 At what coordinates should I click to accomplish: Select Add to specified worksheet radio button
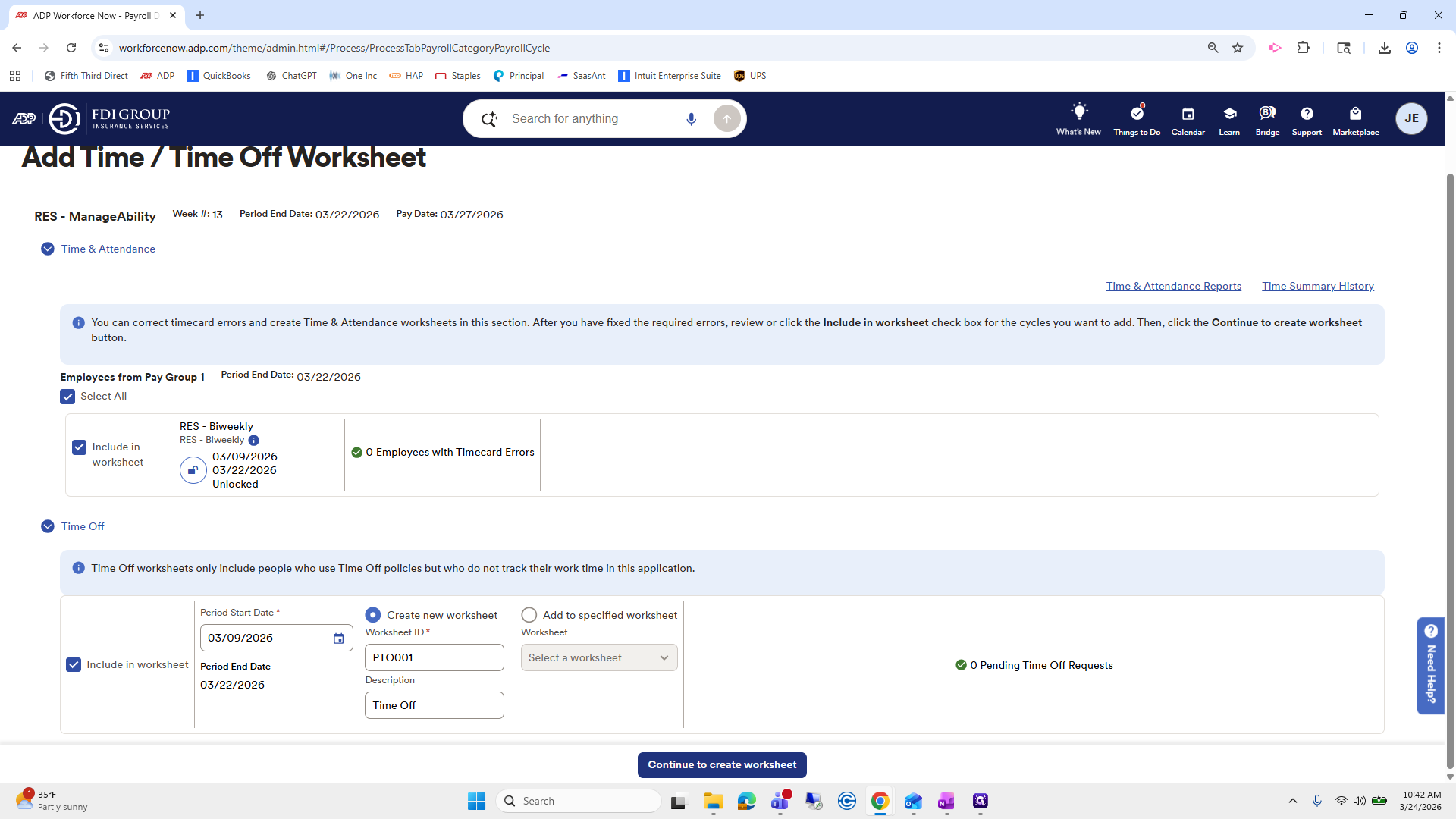[x=529, y=615]
